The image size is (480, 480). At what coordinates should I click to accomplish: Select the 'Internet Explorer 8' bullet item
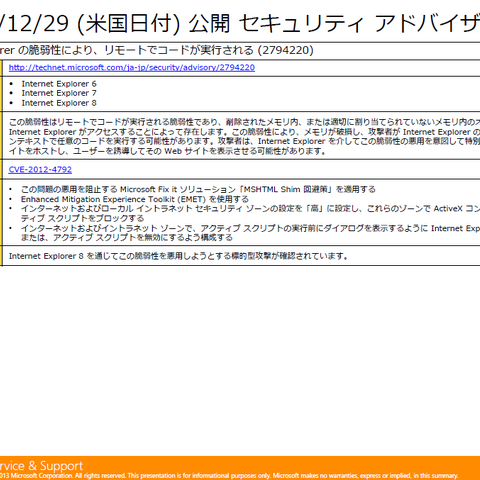tap(59, 103)
